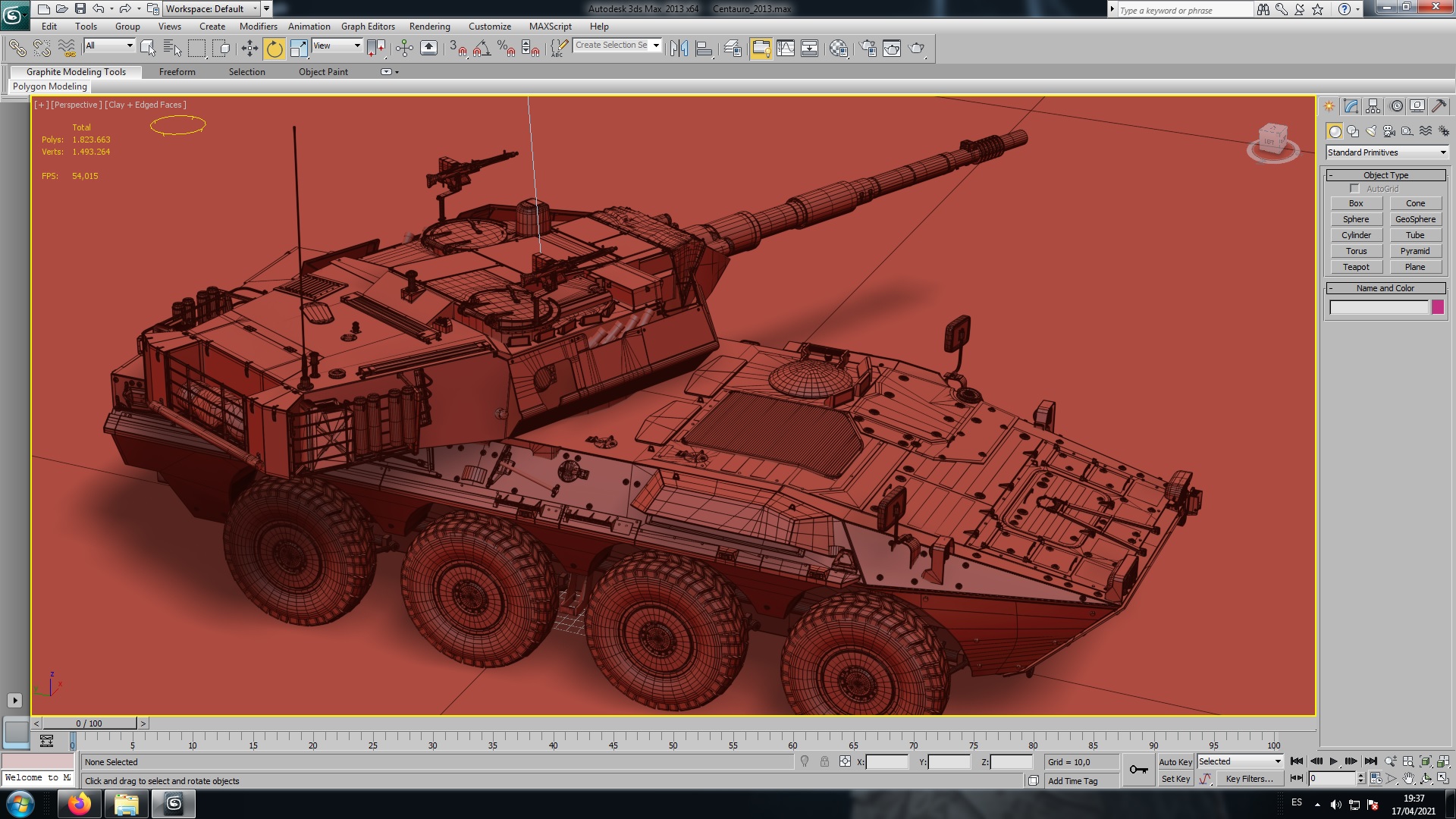Create a Teapot primitive button

point(1356,267)
